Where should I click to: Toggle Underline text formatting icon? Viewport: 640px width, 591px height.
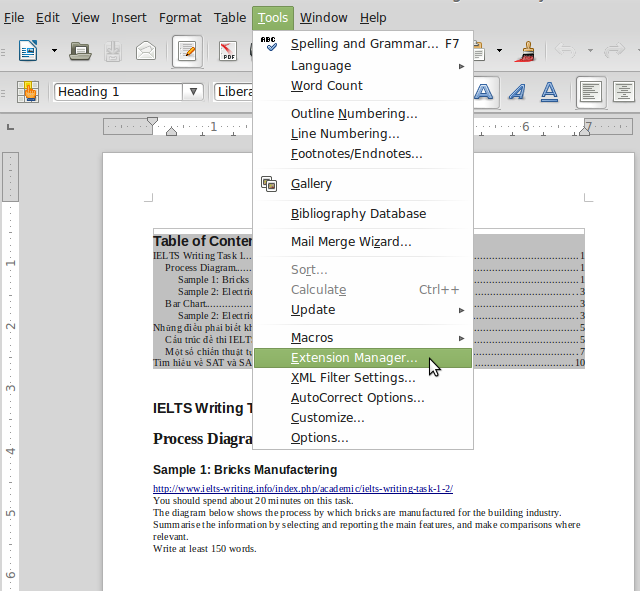(x=549, y=92)
